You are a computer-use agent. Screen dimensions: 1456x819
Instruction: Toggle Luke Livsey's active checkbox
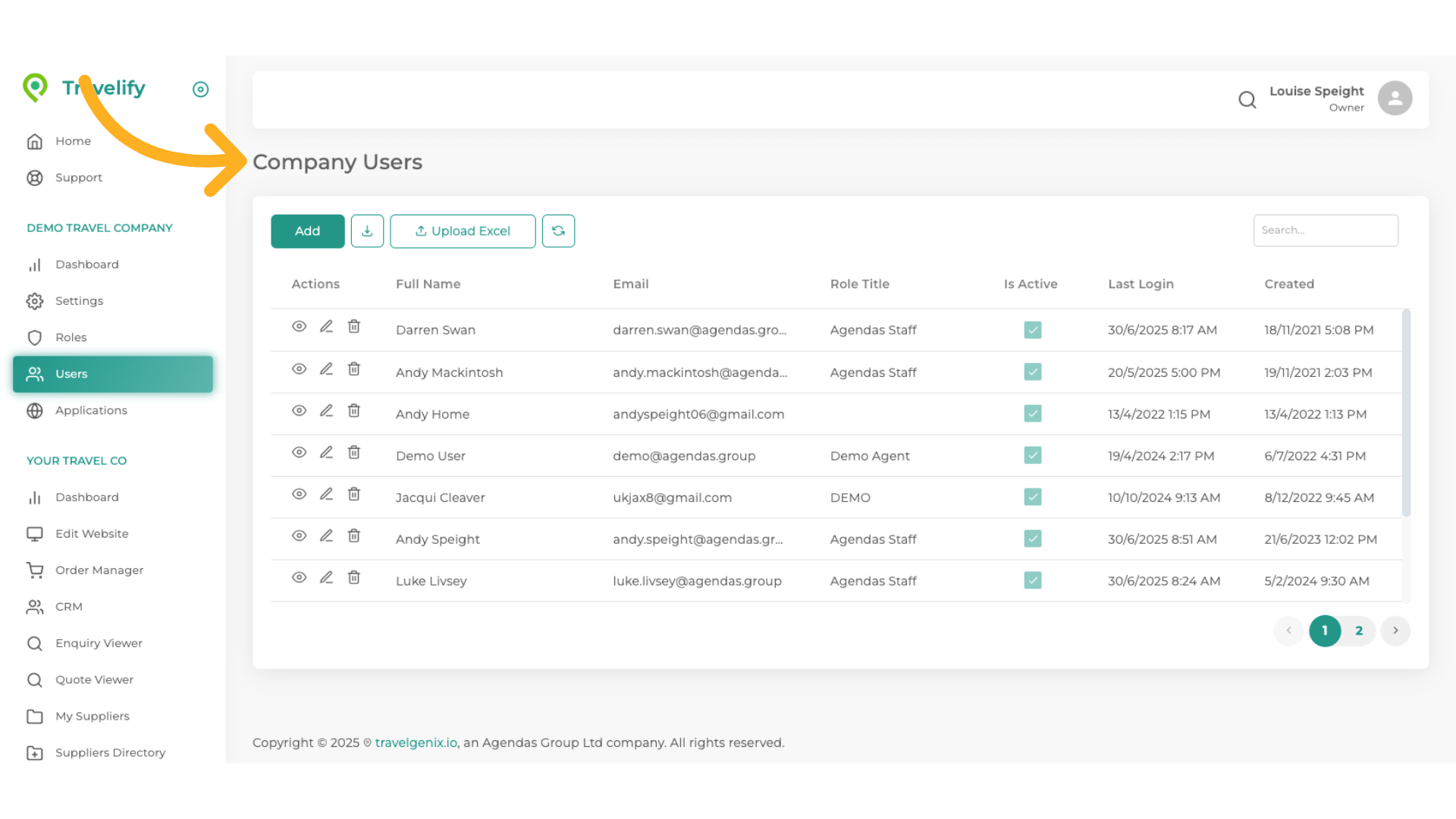pos(1033,580)
